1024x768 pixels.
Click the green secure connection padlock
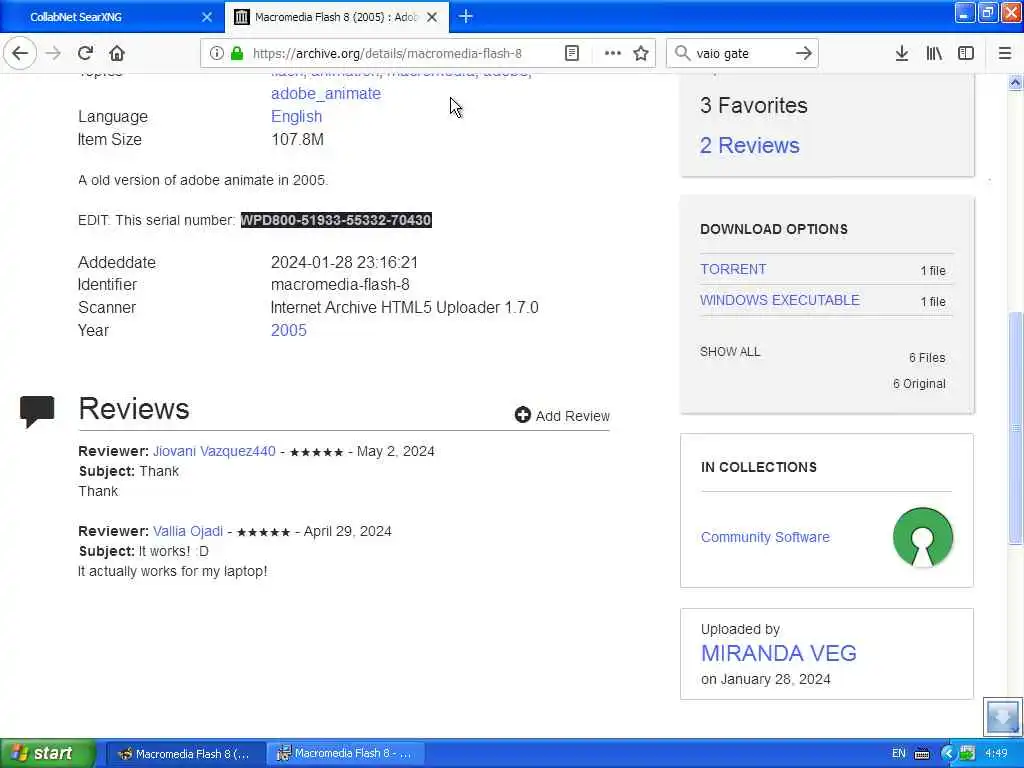pyautogui.click(x=237, y=54)
